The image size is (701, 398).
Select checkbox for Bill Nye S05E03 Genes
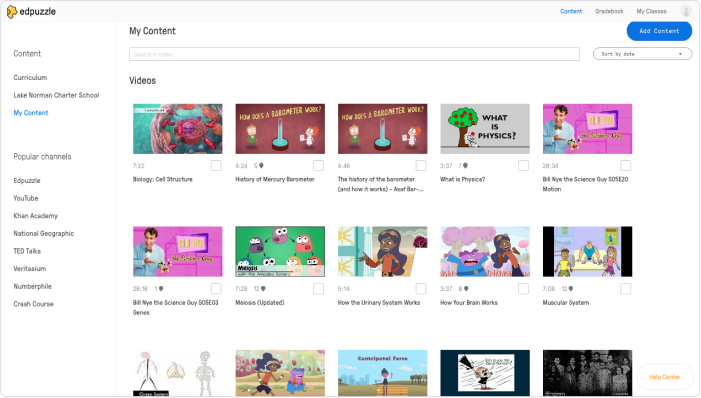click(216, 288)
